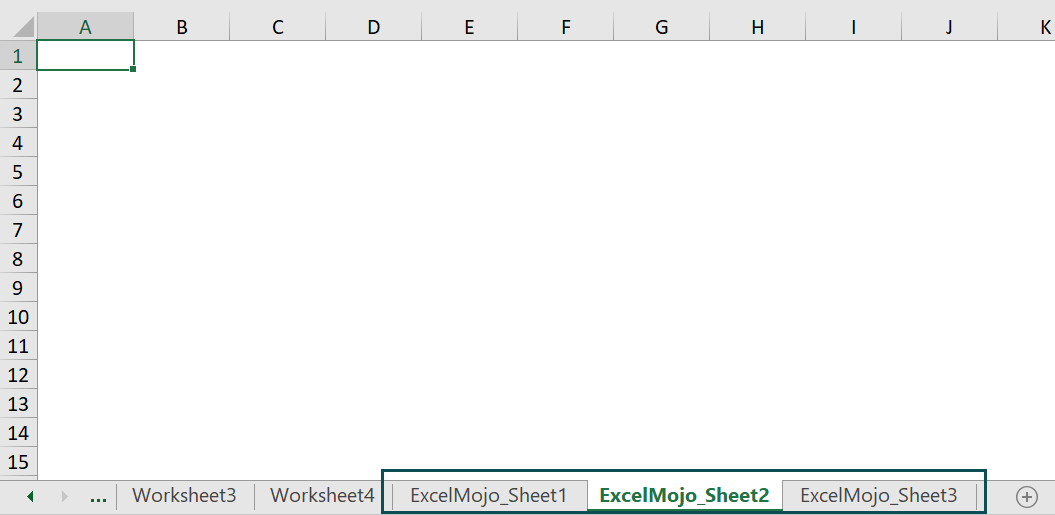Select column A header
The height and width of the screenshot is (515, 1055).
click(85, 27)
